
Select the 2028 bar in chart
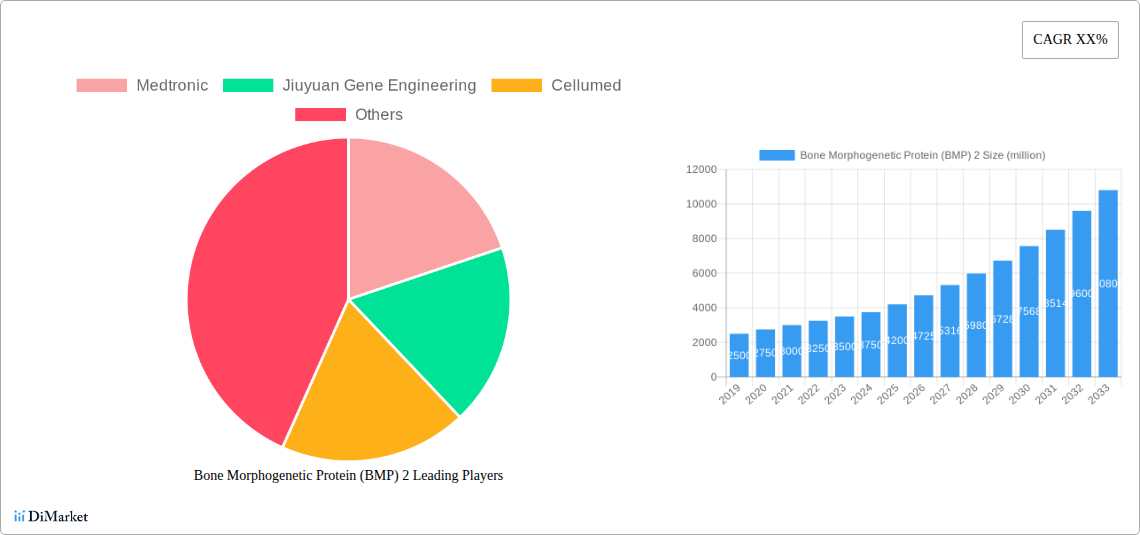(976, 325)
